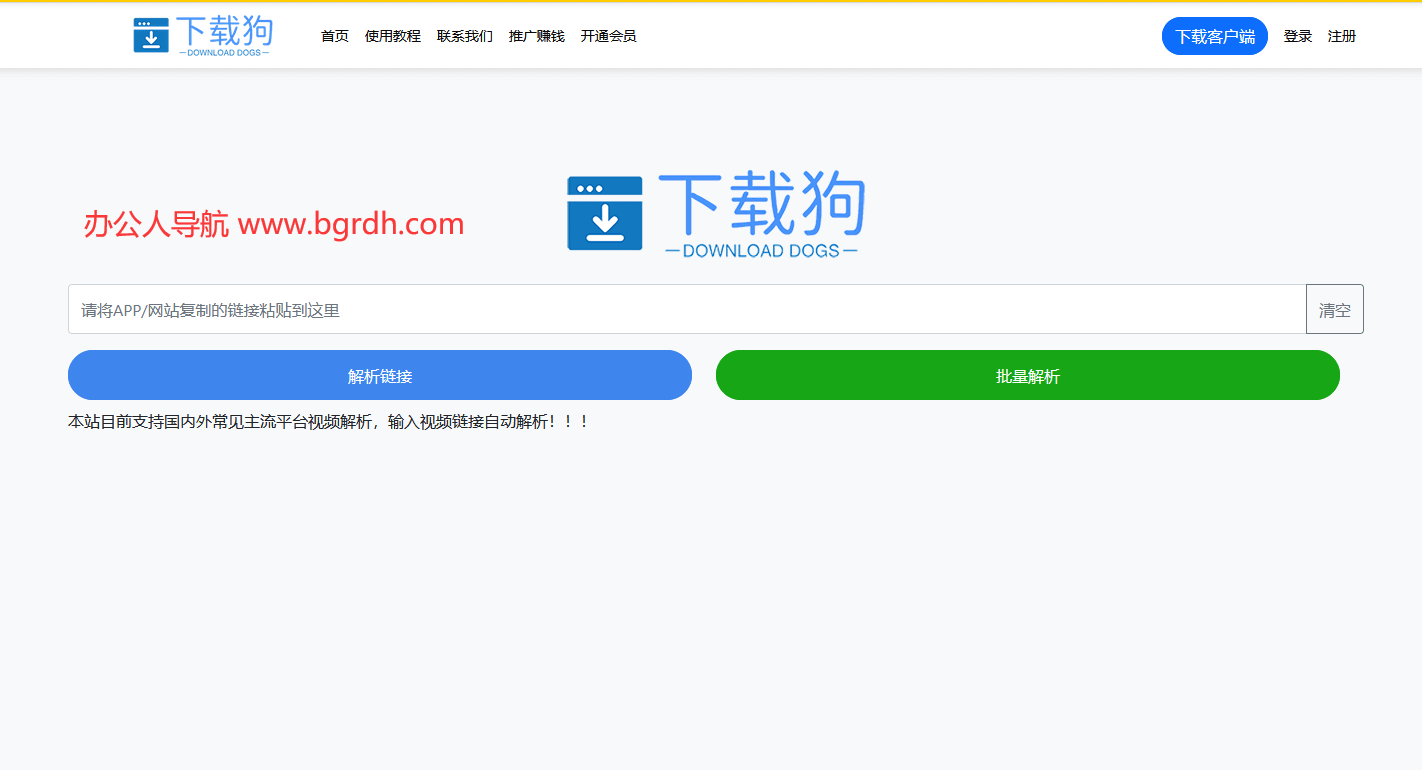The width and height of the screenshot is (1422, 770).
Task: Select 开通会员 in the top navigation
Action: pos(608,36)
